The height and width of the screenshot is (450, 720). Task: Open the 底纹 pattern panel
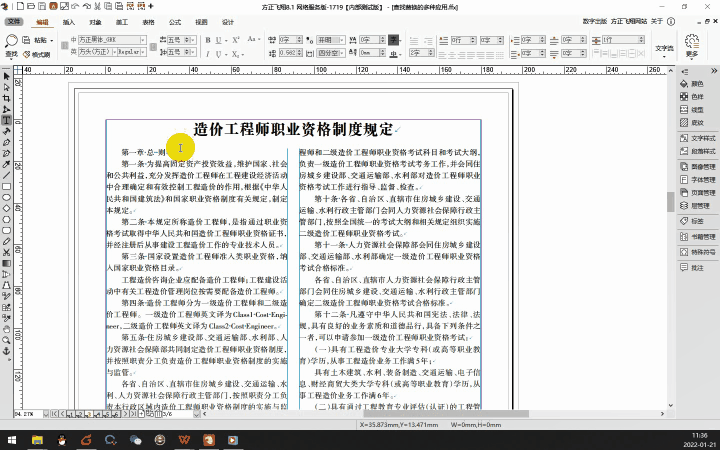[x=692, y=123]
